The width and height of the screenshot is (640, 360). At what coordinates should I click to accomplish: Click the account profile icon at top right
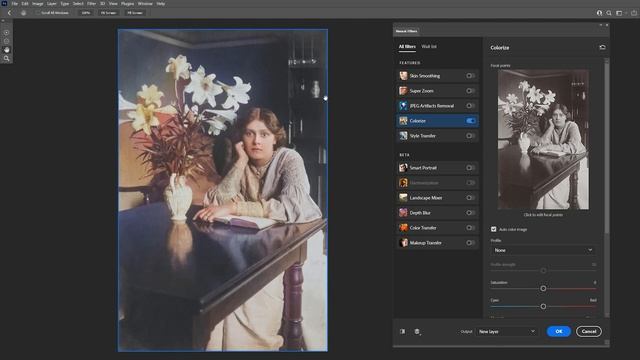pos(599,13)
